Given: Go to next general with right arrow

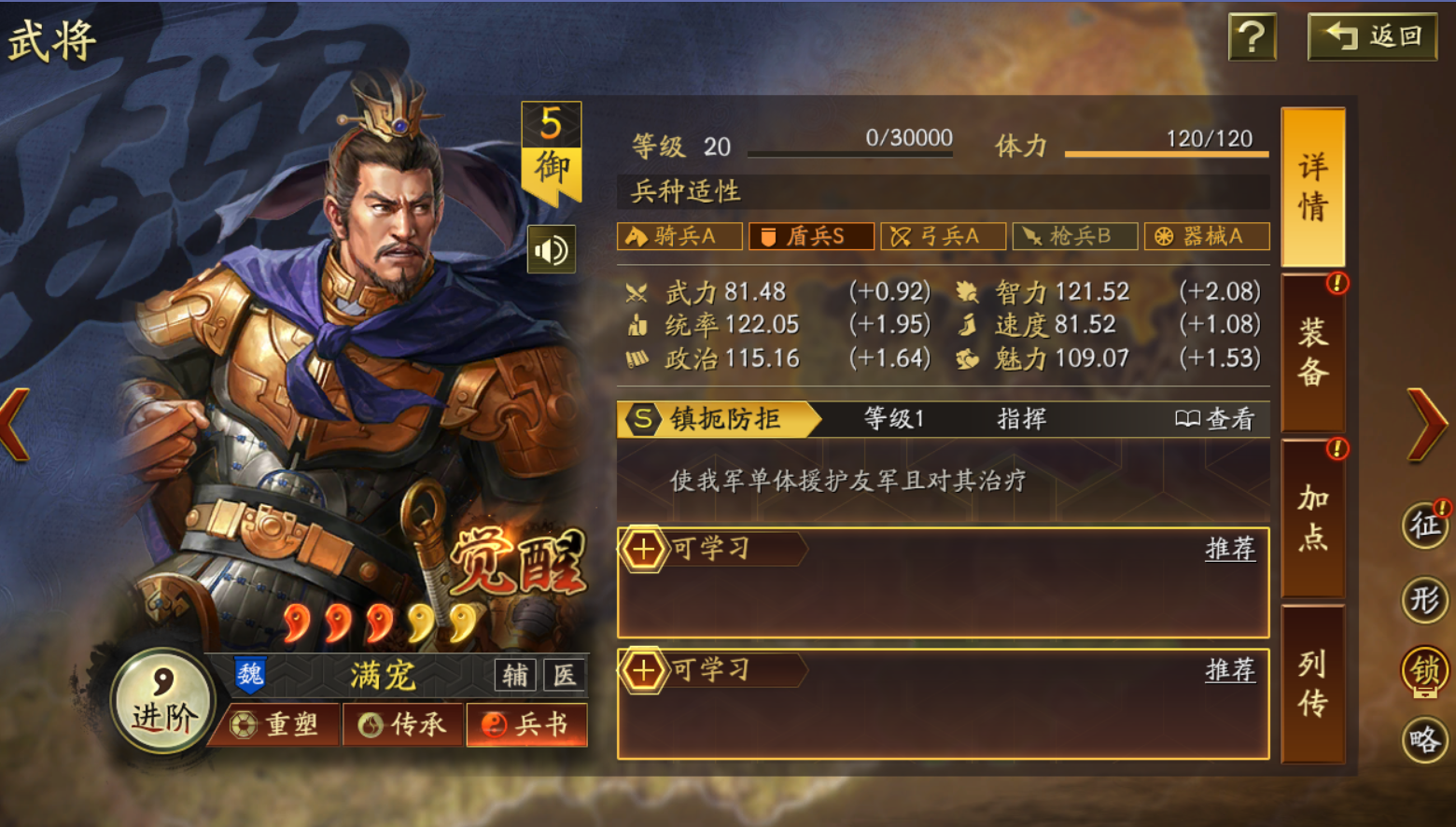Looking at the screenshot, I should click(x=1427, y=425).
